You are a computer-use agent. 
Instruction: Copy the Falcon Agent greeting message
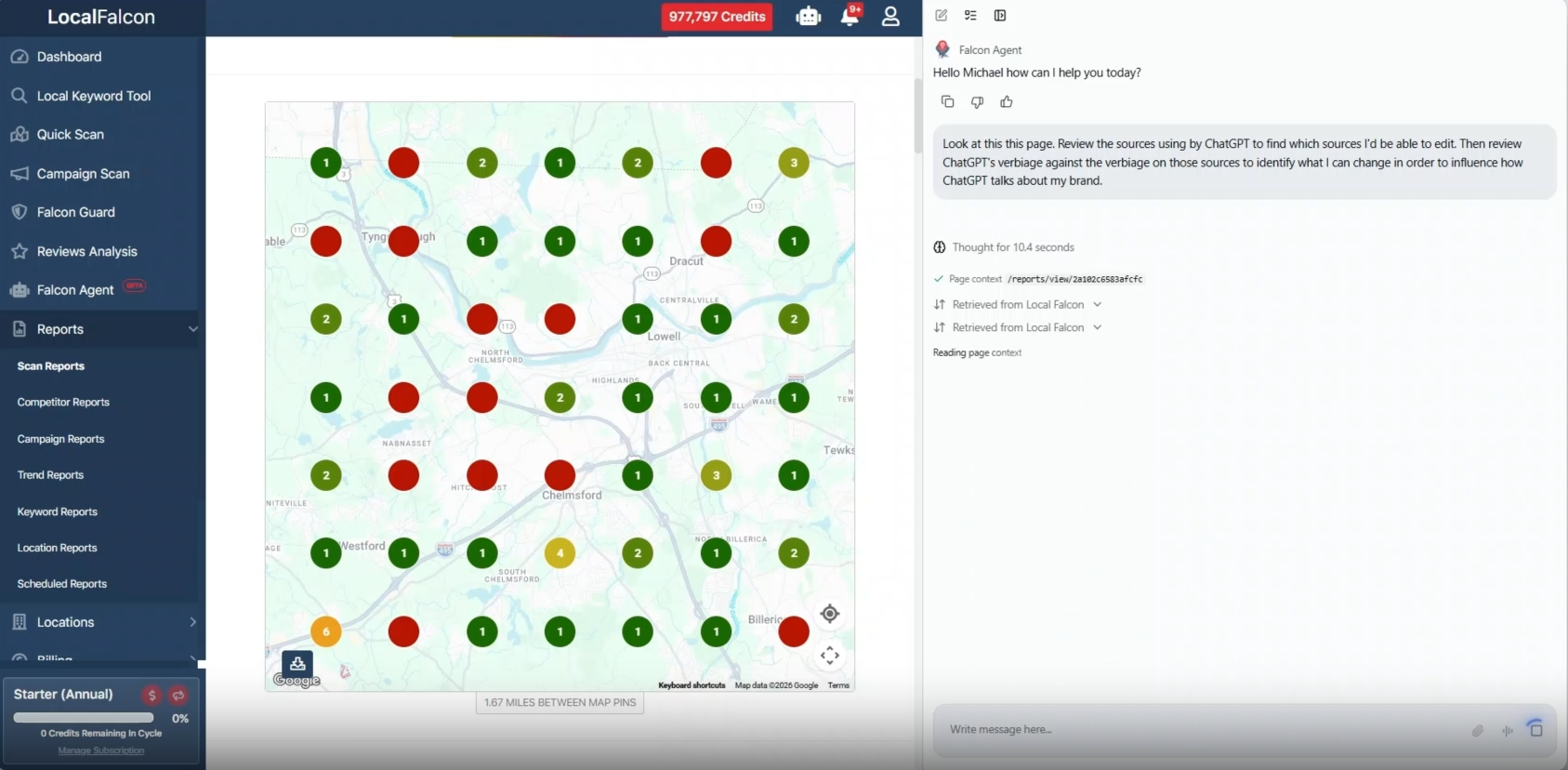[x=947, y=101]
